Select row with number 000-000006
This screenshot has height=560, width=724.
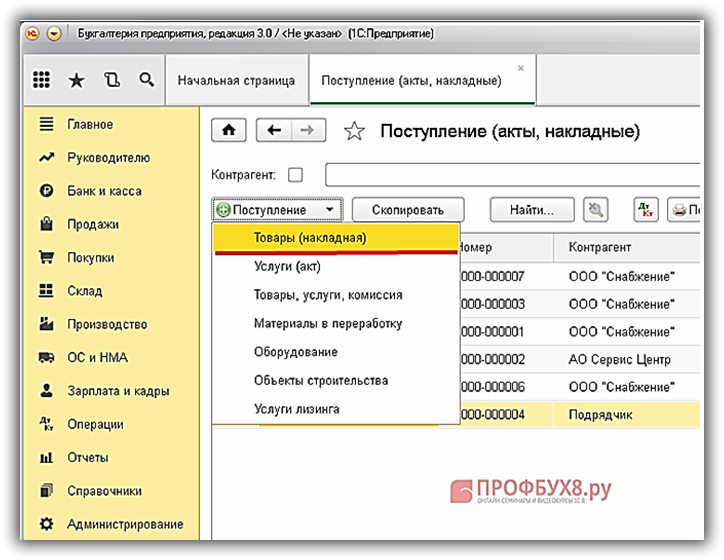click(579, 387)
